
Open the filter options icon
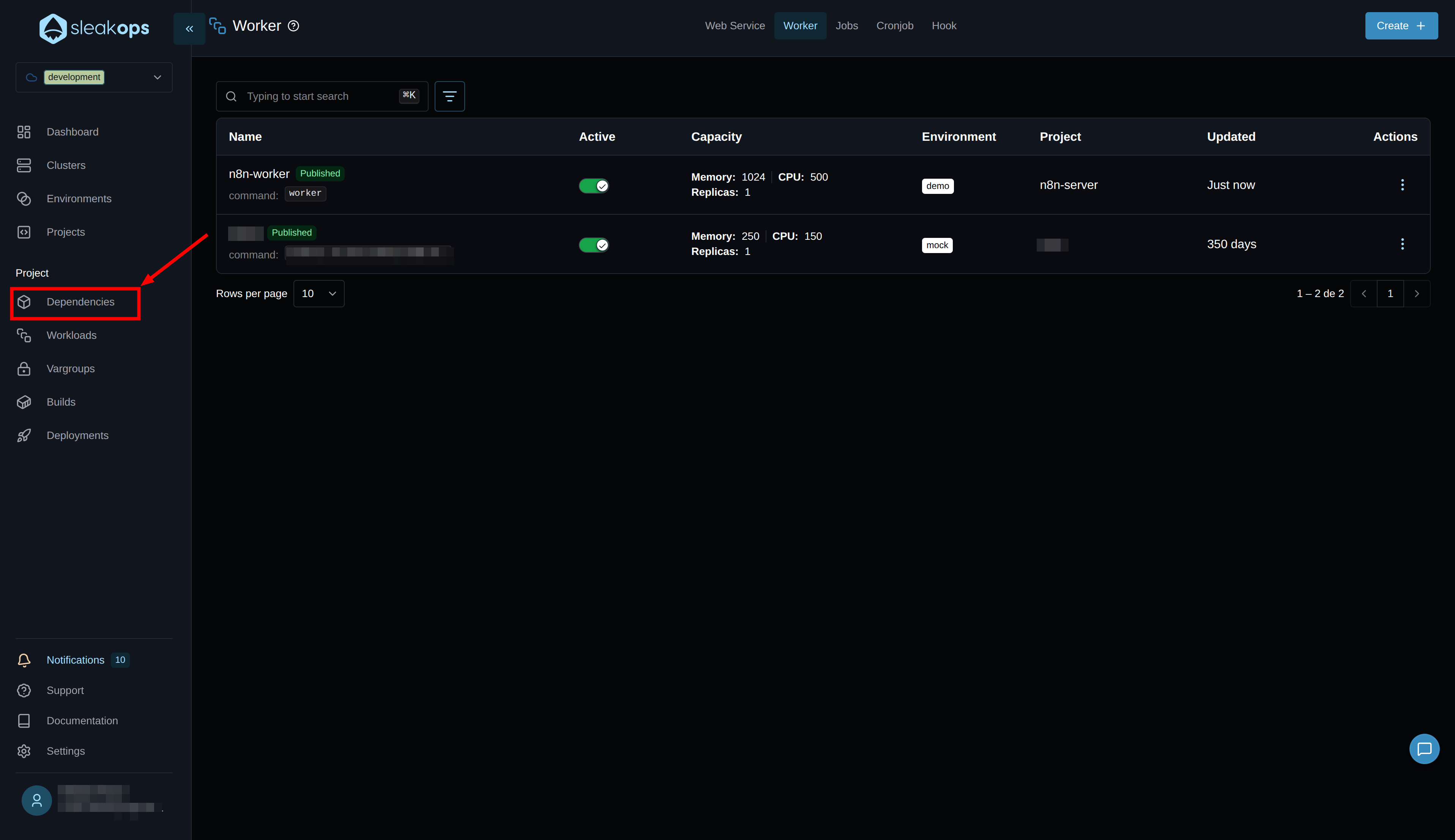(x=449, y=96)
